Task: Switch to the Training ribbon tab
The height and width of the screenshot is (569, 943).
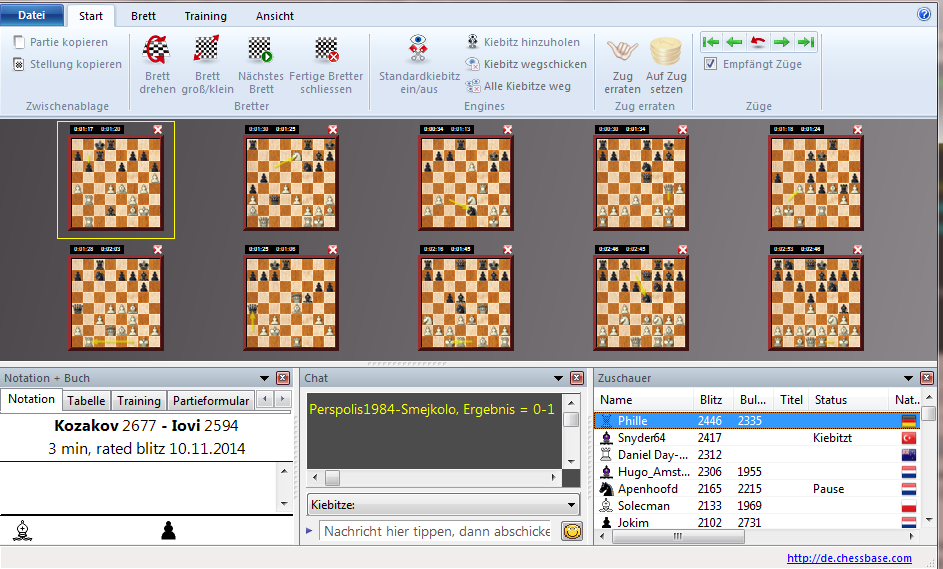Action: pyautogui.click(x=206, y=16)
